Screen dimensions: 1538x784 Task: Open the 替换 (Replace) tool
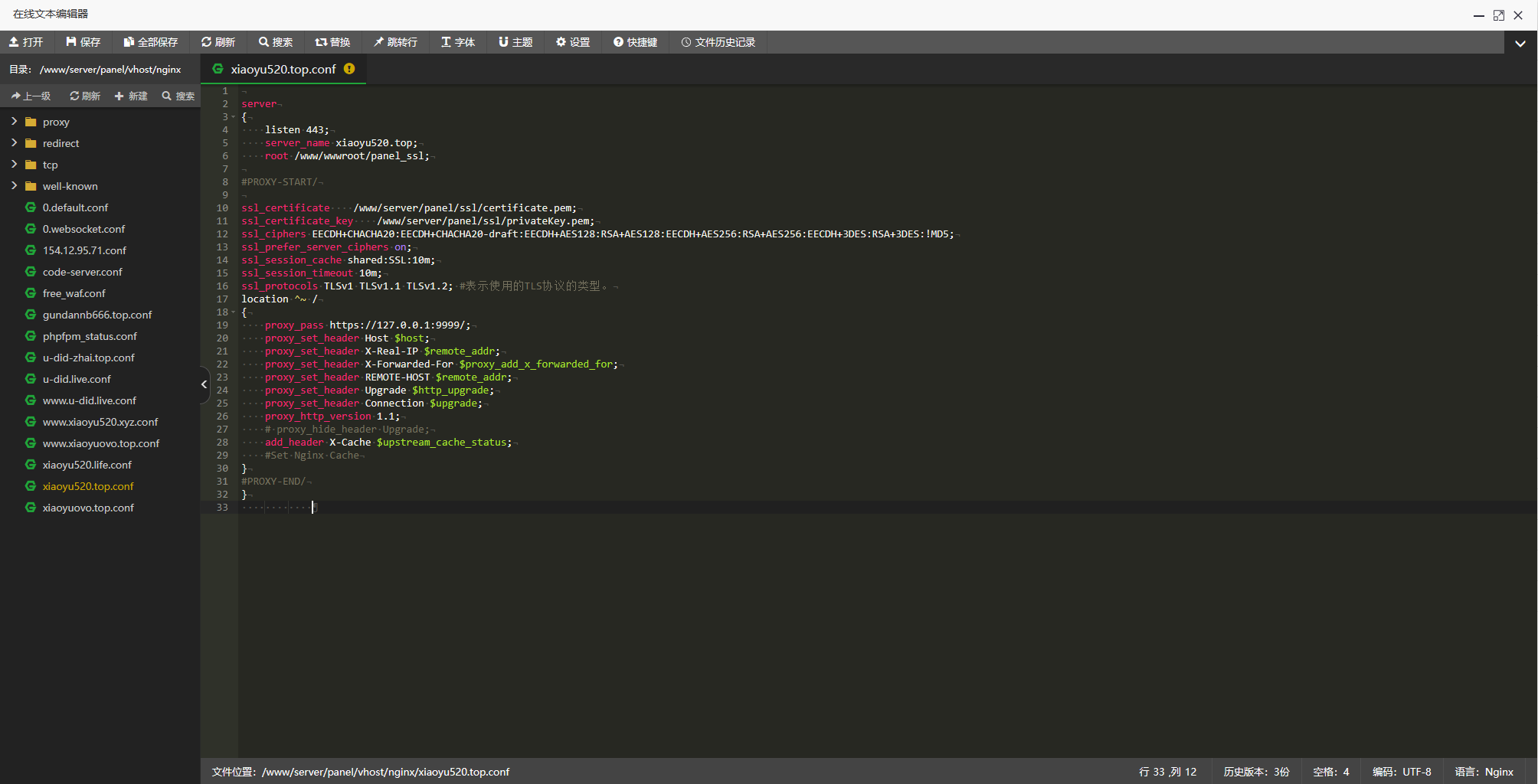coord(333,42)
